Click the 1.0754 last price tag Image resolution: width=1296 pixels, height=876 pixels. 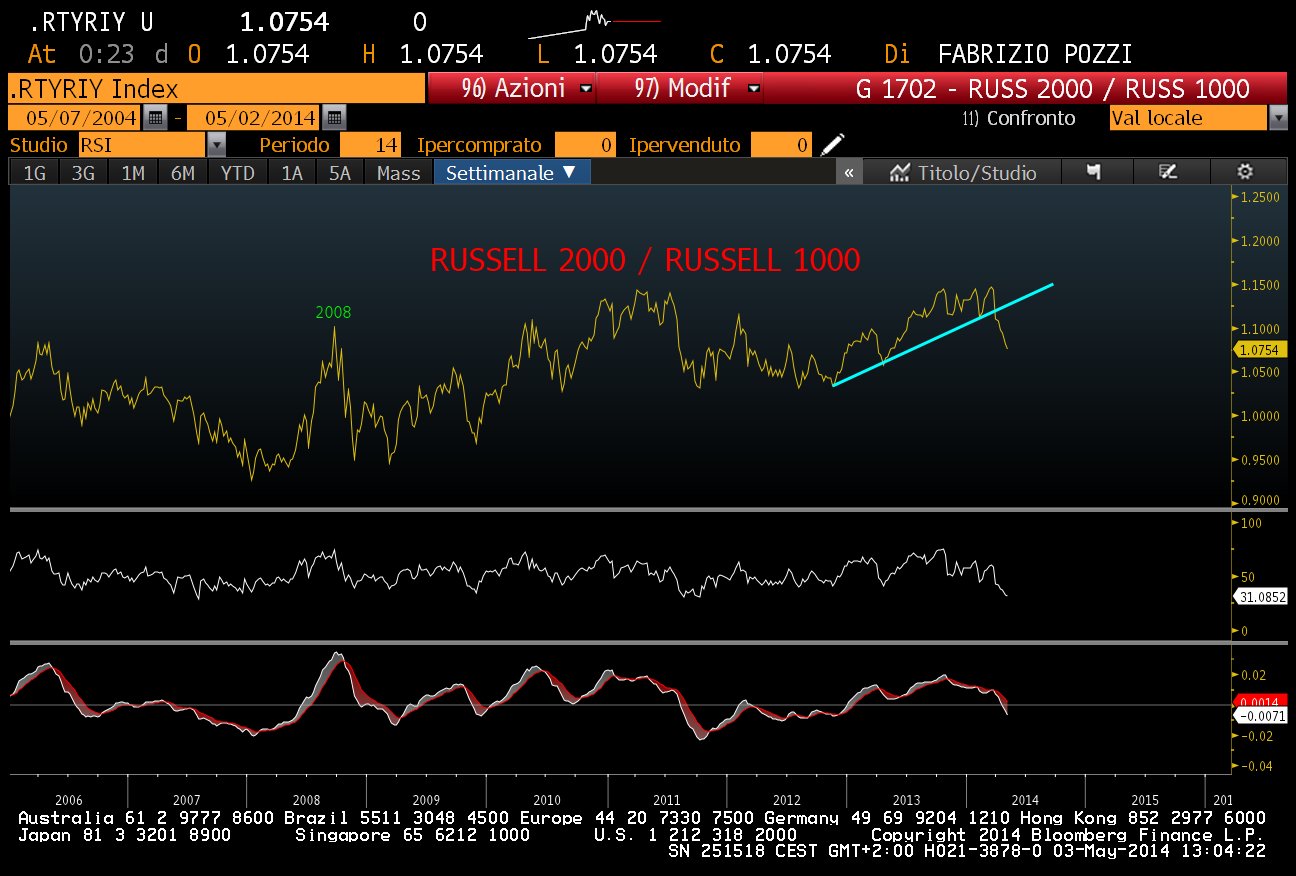[x=1262, y=350]
